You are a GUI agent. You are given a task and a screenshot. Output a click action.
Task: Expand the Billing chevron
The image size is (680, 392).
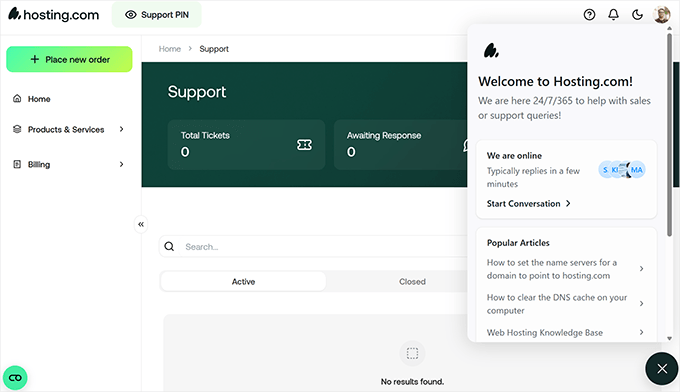coord(121,164)
